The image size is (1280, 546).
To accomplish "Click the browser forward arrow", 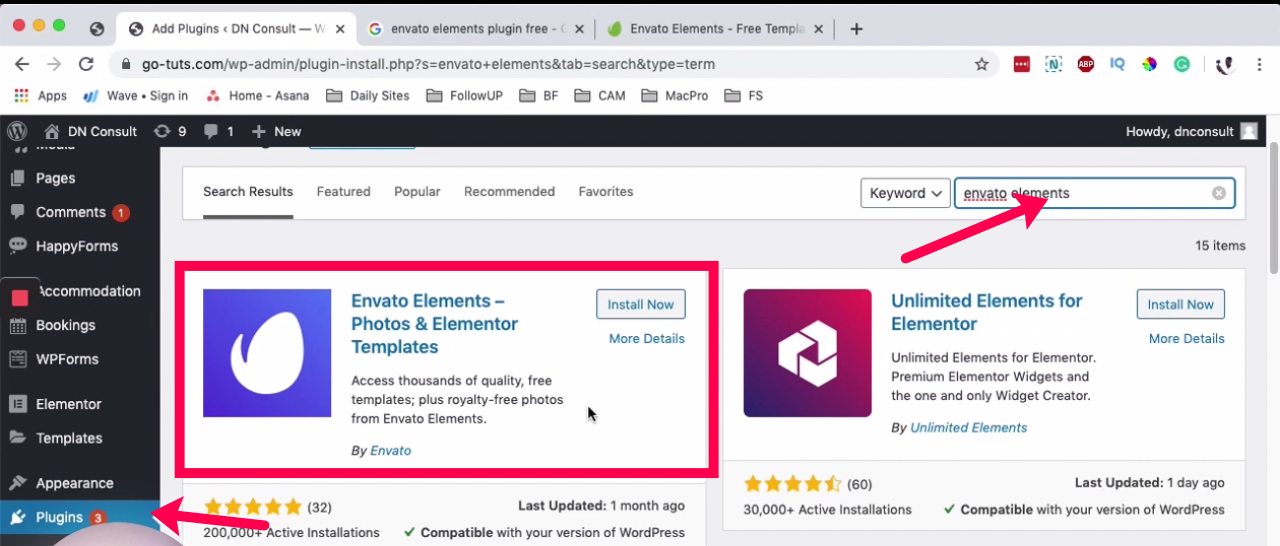I will [54, 64].
